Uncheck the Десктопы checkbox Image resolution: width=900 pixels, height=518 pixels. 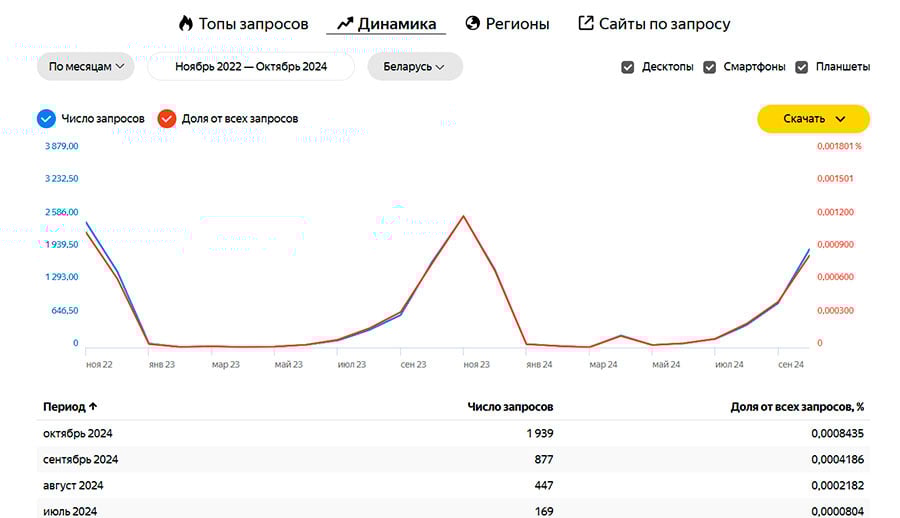(628, 67)
